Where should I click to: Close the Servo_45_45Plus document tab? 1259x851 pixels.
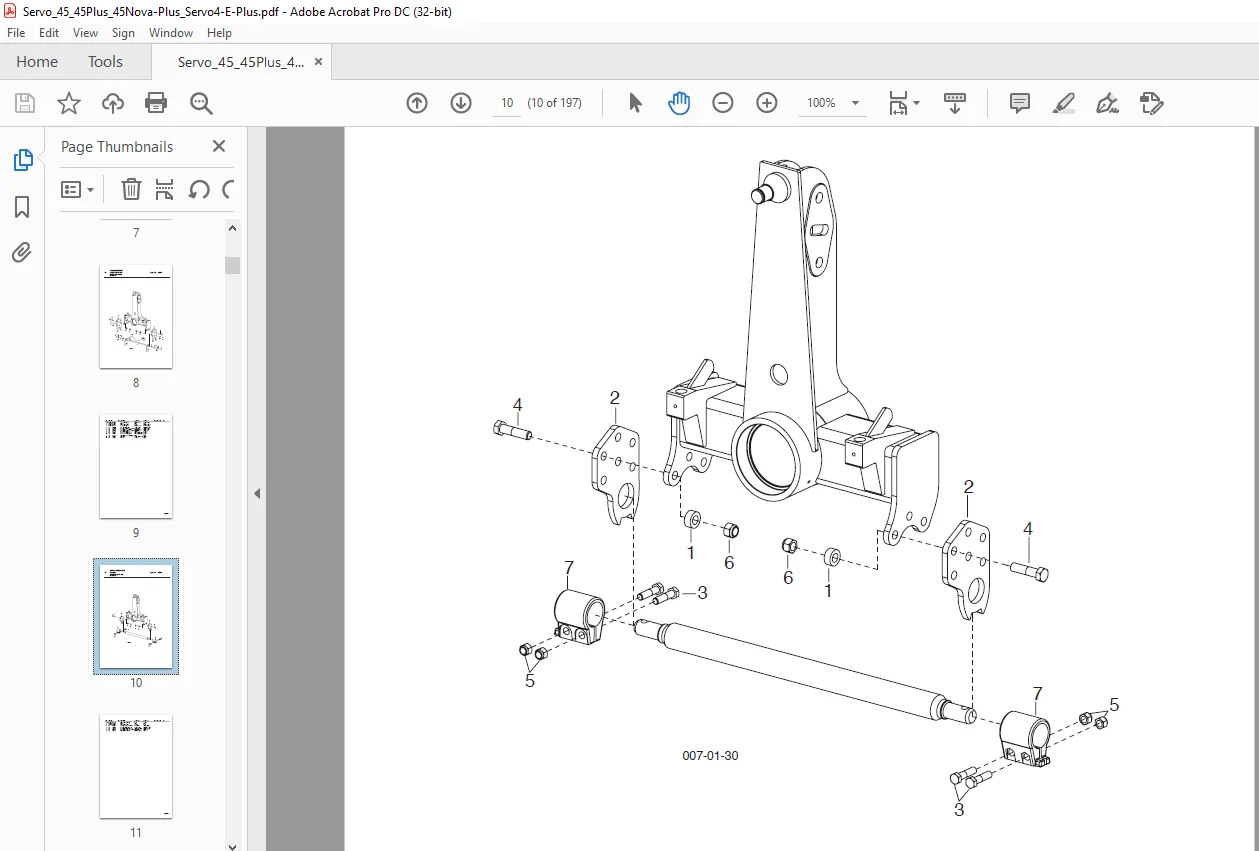pos(319,62)
